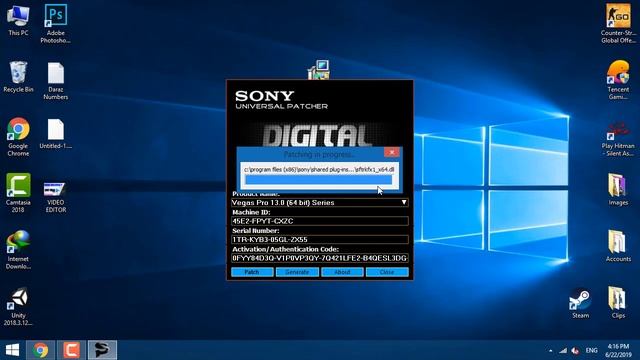Select the VIDEO EDITOR desktop icon
640x360 pixels.
click(56, 197)
